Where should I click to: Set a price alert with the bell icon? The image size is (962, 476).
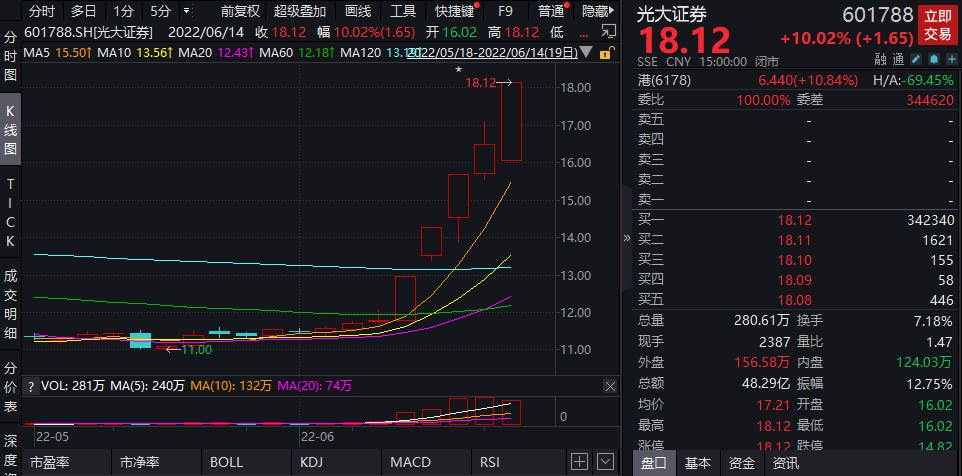click(934, 60)
